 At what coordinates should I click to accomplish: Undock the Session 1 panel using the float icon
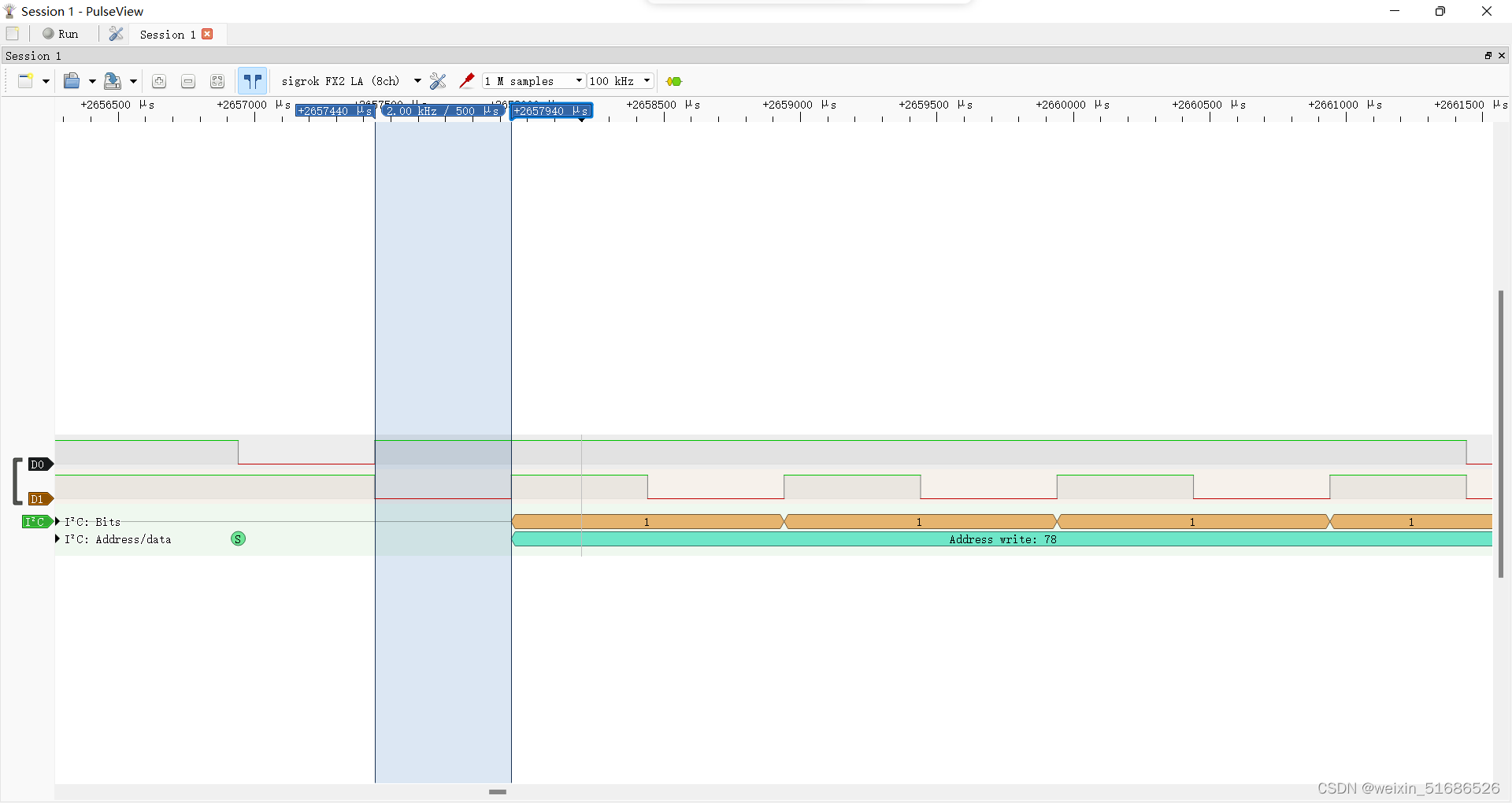coord(1488,56)
